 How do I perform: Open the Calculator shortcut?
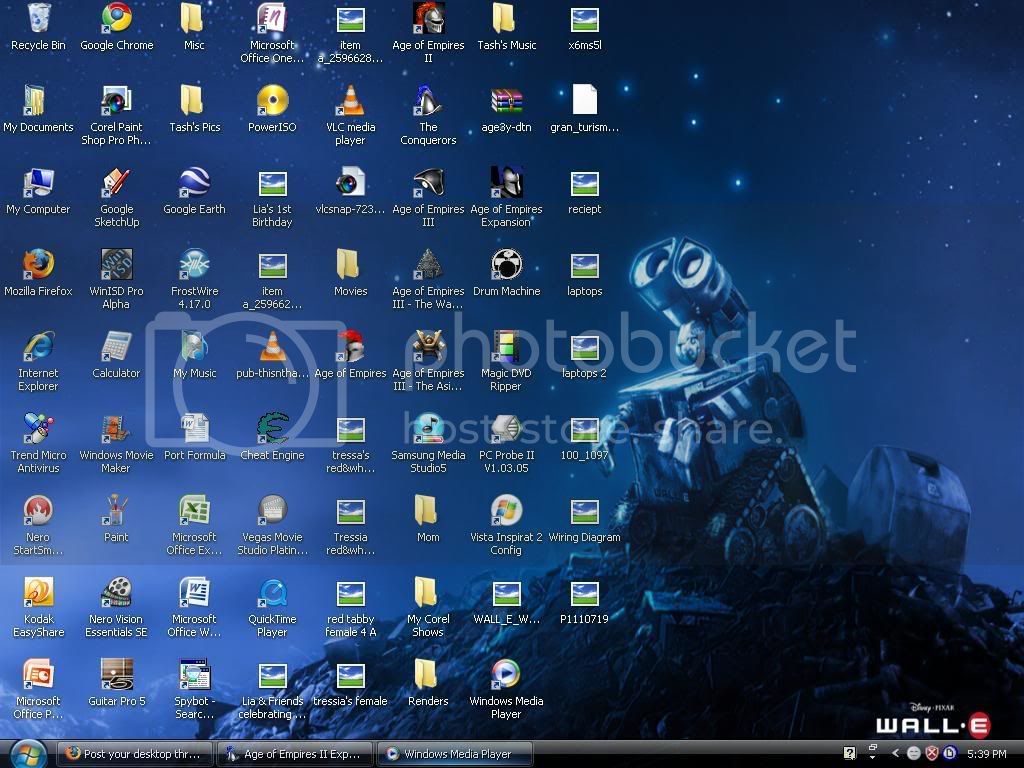(x=116, y=347)
